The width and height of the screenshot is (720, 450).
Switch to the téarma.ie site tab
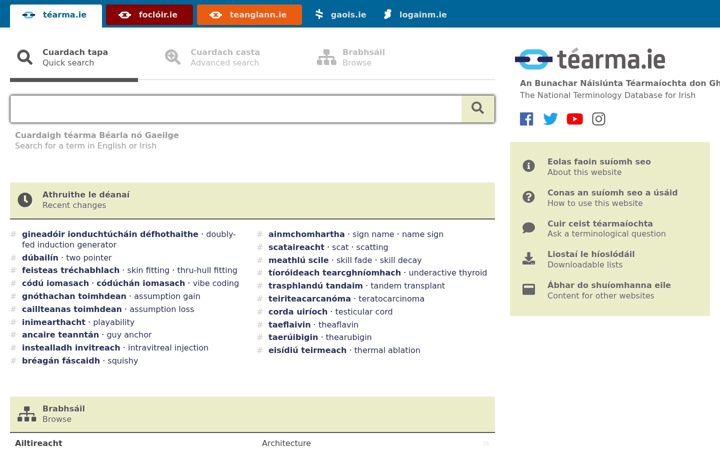tap(56, 15)
